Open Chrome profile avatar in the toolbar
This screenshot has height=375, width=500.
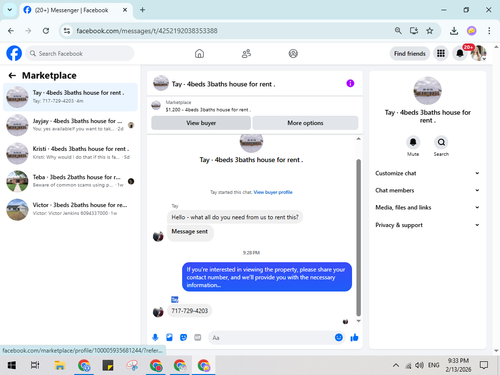471,31
